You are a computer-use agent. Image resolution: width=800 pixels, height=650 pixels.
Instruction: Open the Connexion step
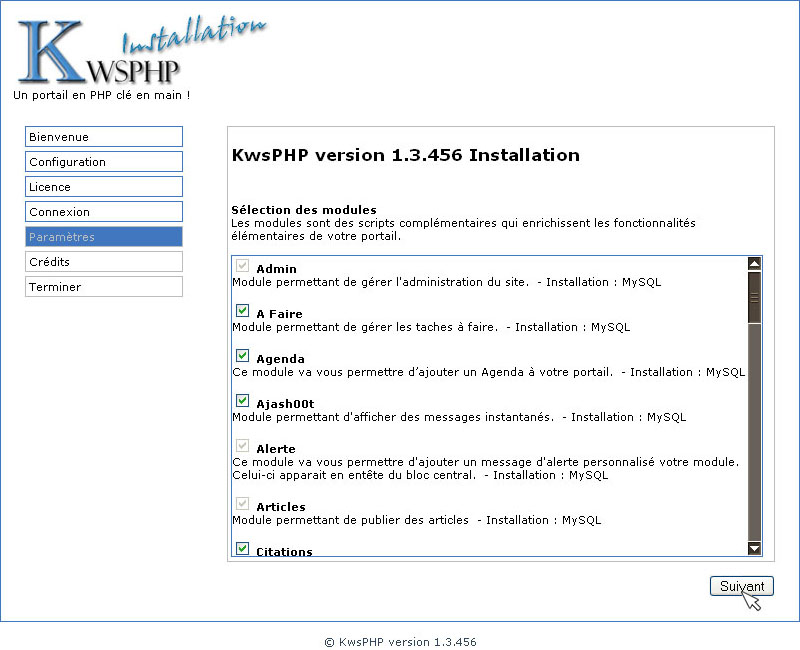click(x=104, y=212)
